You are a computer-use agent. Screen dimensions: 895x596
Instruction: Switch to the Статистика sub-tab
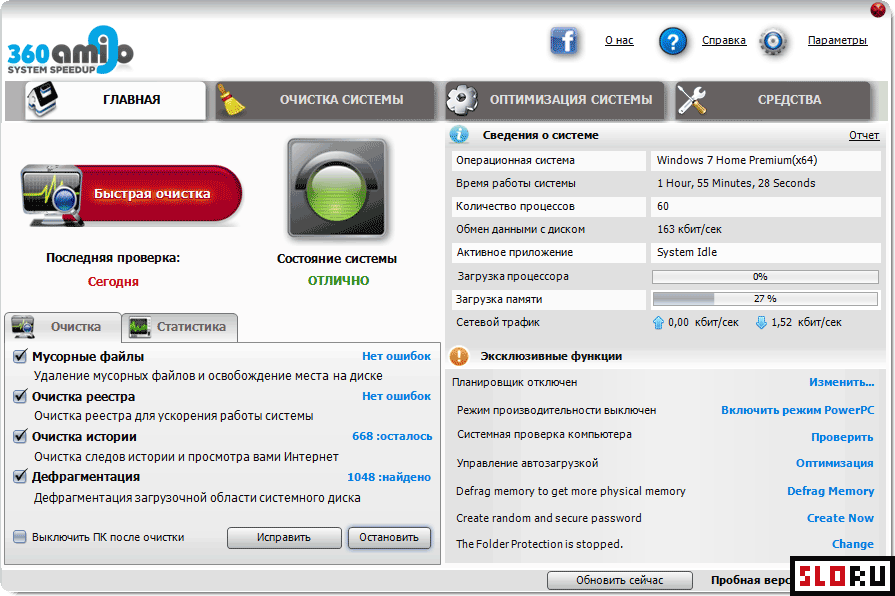[x=180, y=327]
